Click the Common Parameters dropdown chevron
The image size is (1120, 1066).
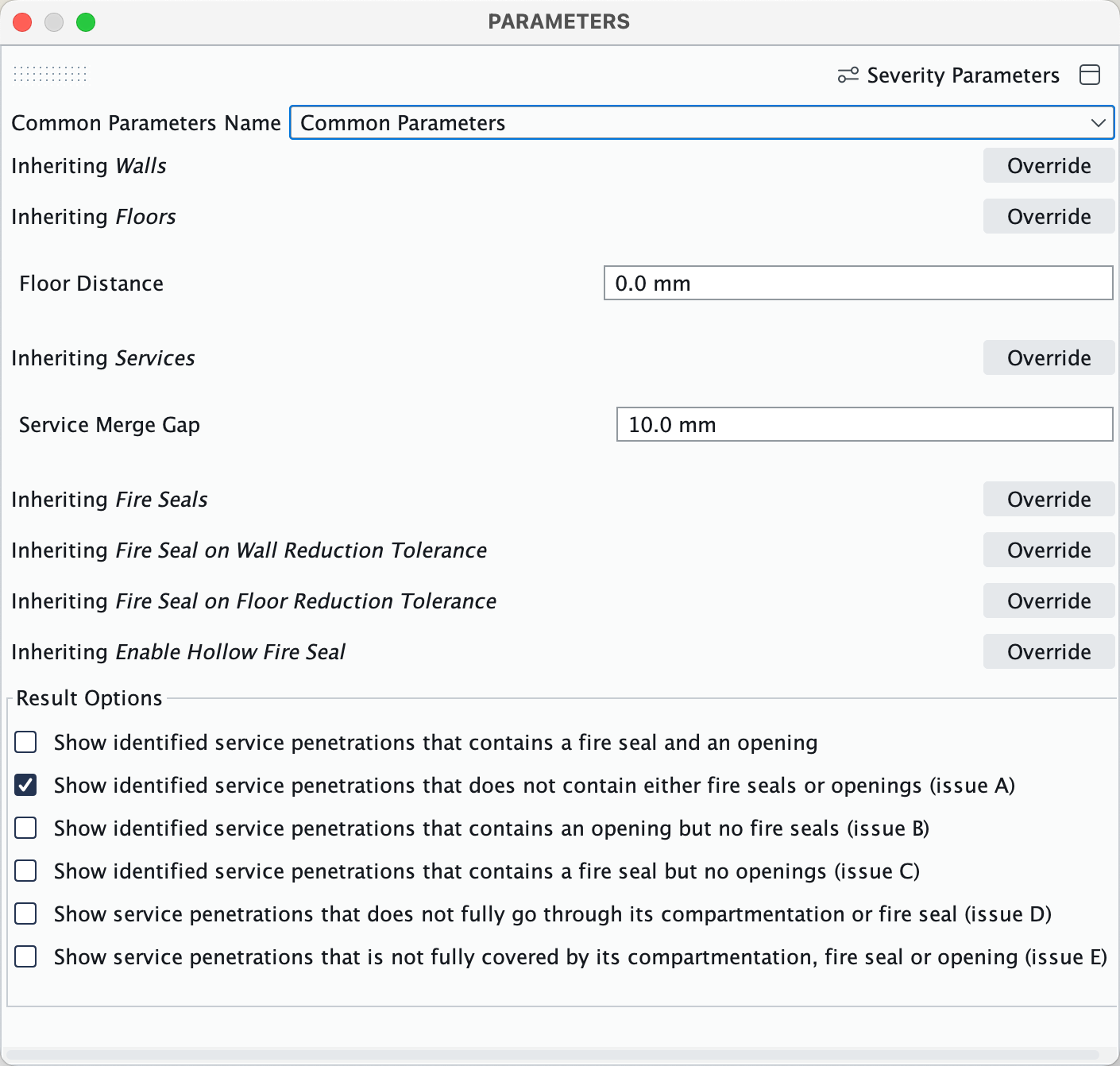[1099, 122]
